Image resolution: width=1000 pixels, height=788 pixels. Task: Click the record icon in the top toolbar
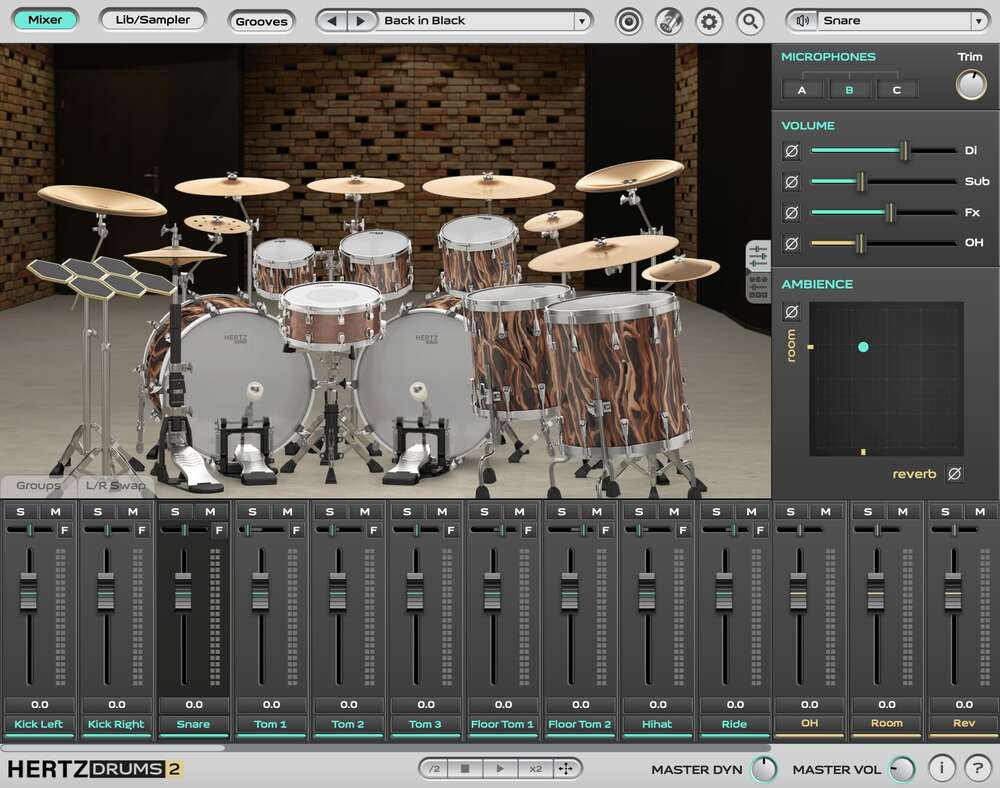tap(630, 20)
